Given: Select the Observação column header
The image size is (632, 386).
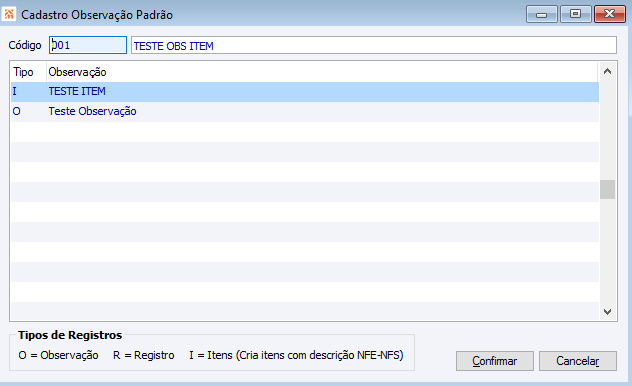Looking at the screenshot, I should (322, 72).
